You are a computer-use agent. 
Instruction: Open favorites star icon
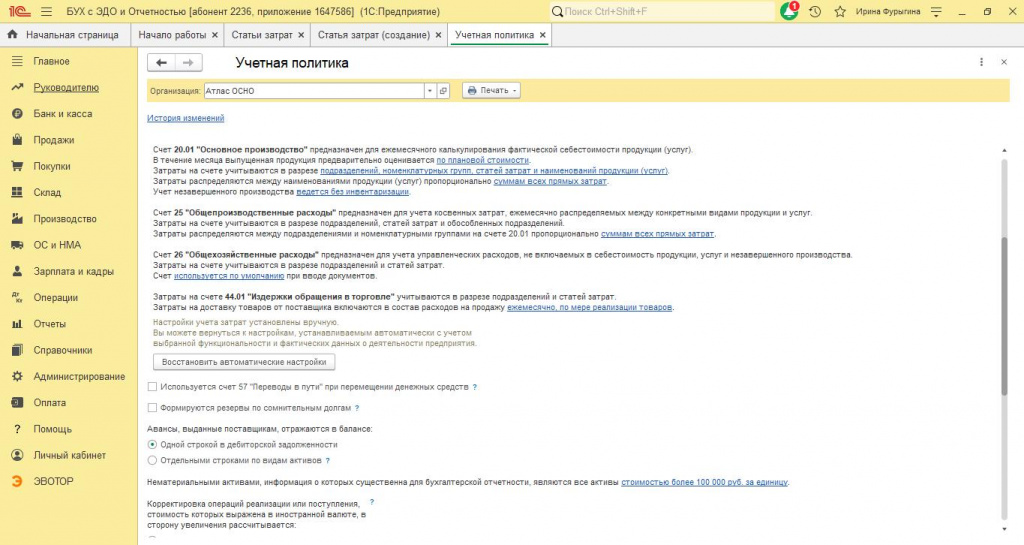tap(840, 12)
